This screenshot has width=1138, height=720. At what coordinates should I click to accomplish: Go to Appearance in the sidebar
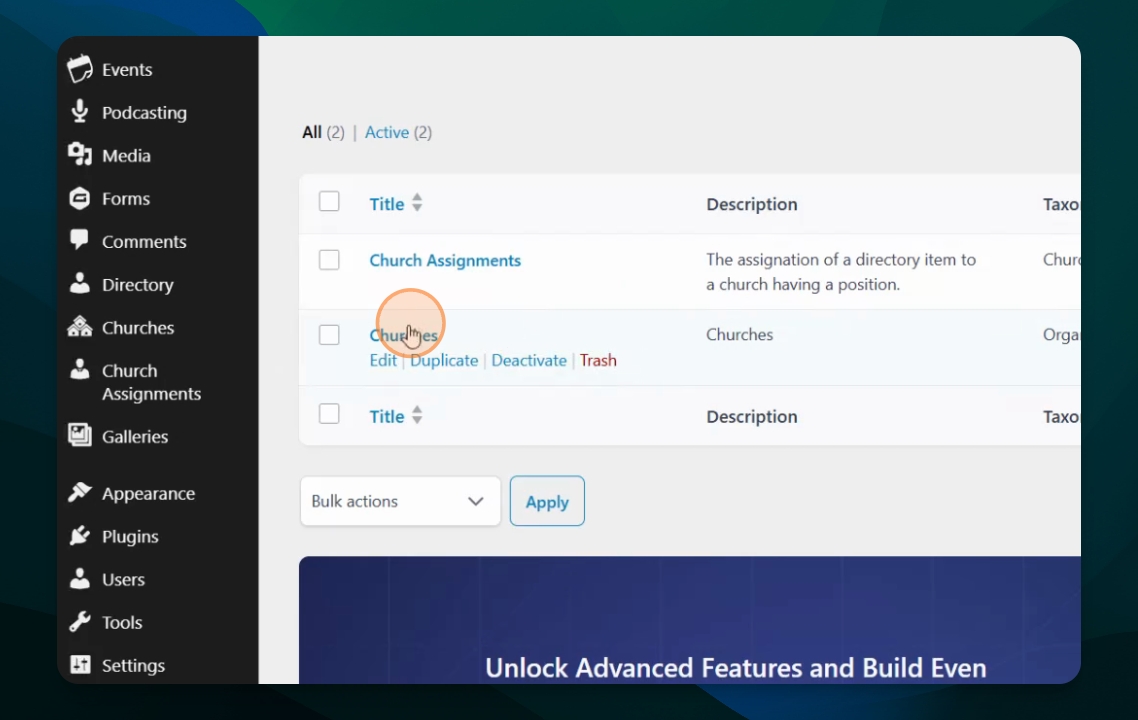149,494
